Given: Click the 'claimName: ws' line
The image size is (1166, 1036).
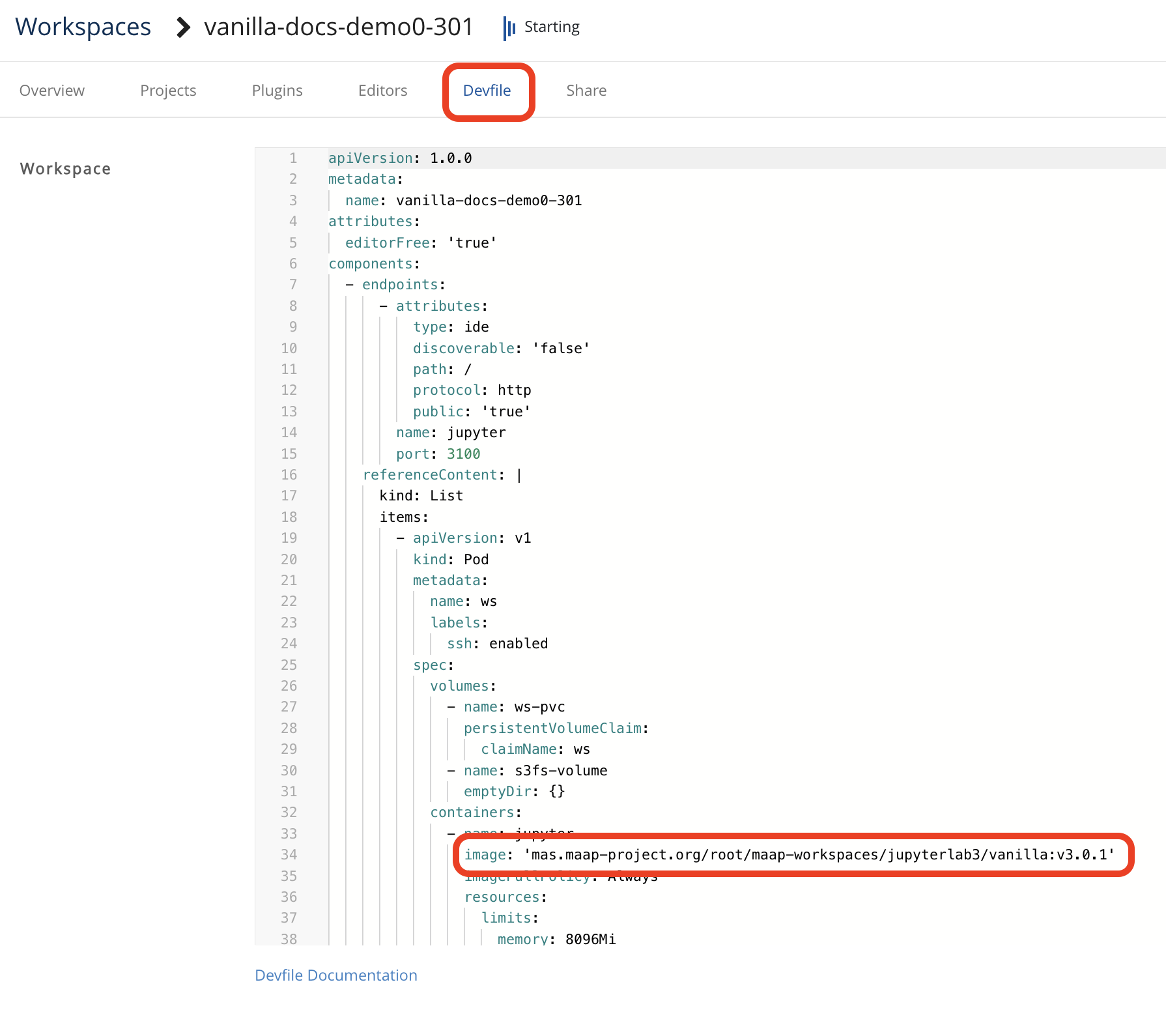Looking at the screenshot, I should (535, 749).
